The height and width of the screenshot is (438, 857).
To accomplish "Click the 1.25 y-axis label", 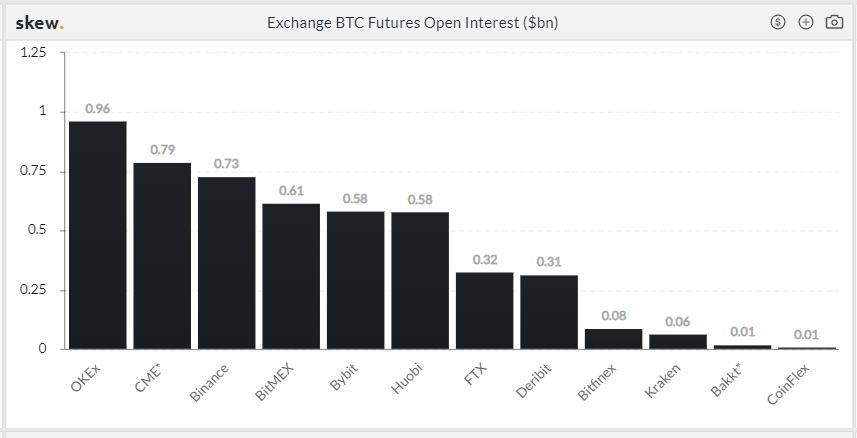I will (x=34, y=53).
